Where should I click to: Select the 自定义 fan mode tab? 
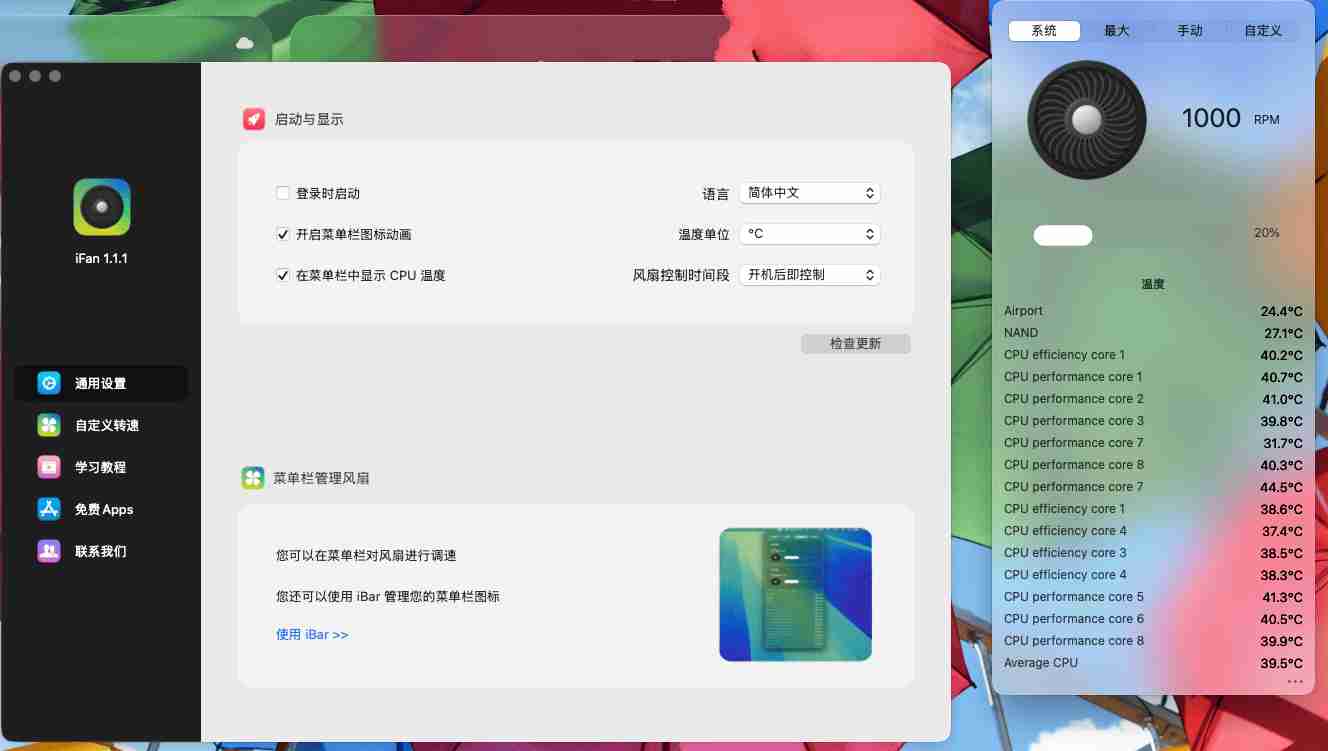(1262, 30)
